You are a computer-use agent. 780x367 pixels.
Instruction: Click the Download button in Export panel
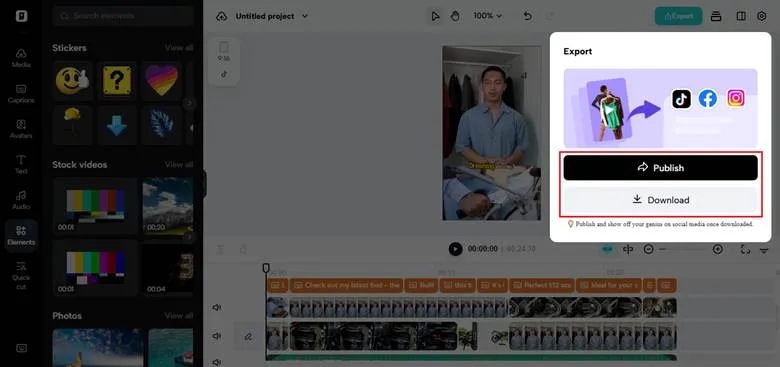click(660, 200)
